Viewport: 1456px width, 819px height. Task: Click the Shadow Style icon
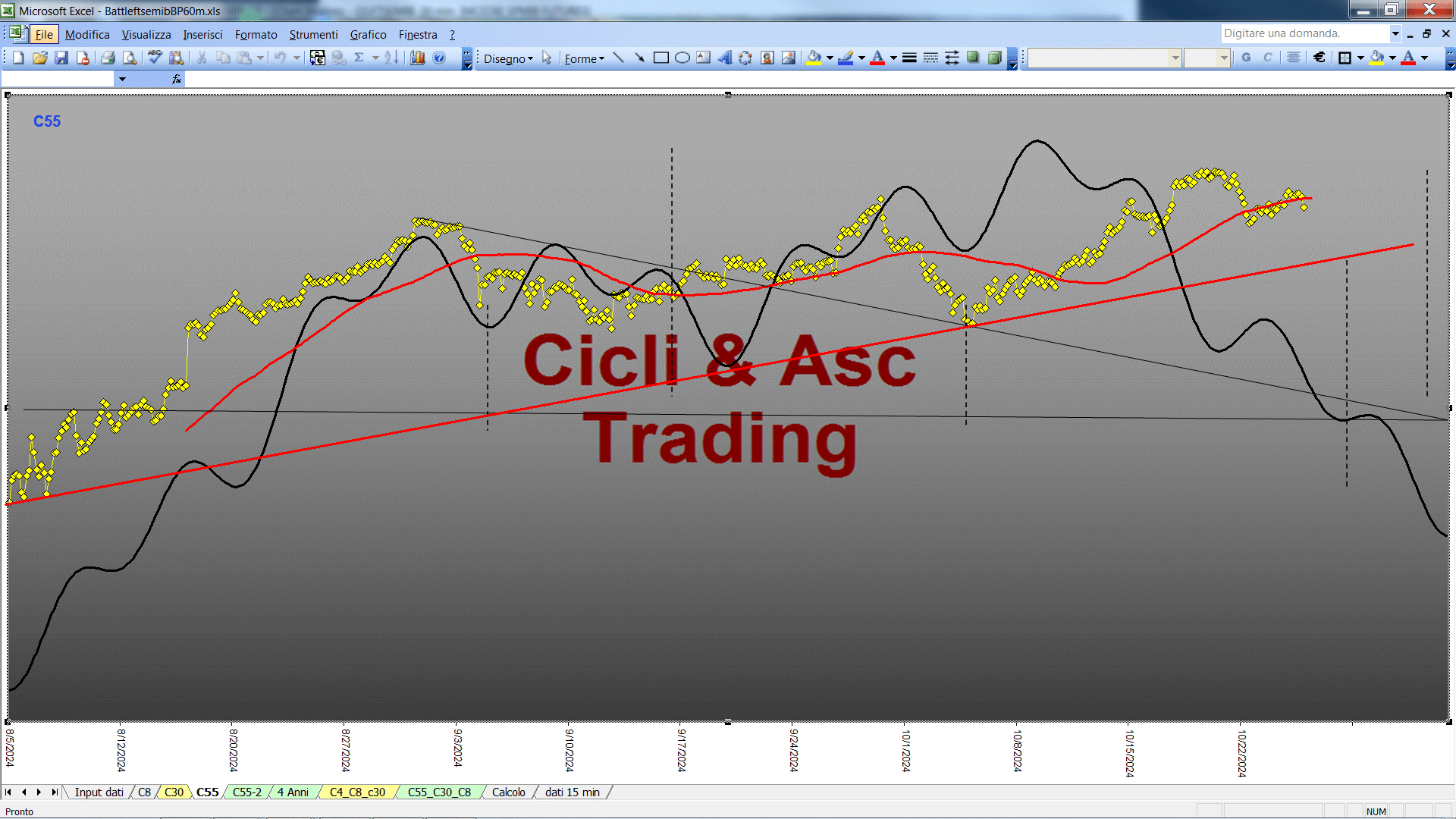tap(973, 58)
